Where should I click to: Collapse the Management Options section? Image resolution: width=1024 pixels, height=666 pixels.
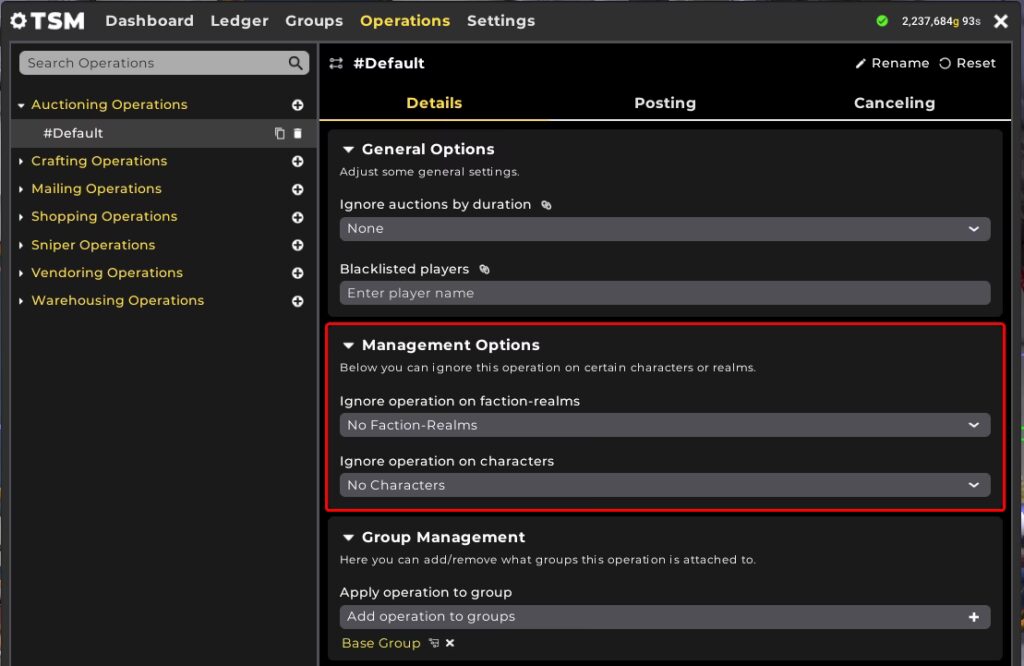tap(348, 345)
